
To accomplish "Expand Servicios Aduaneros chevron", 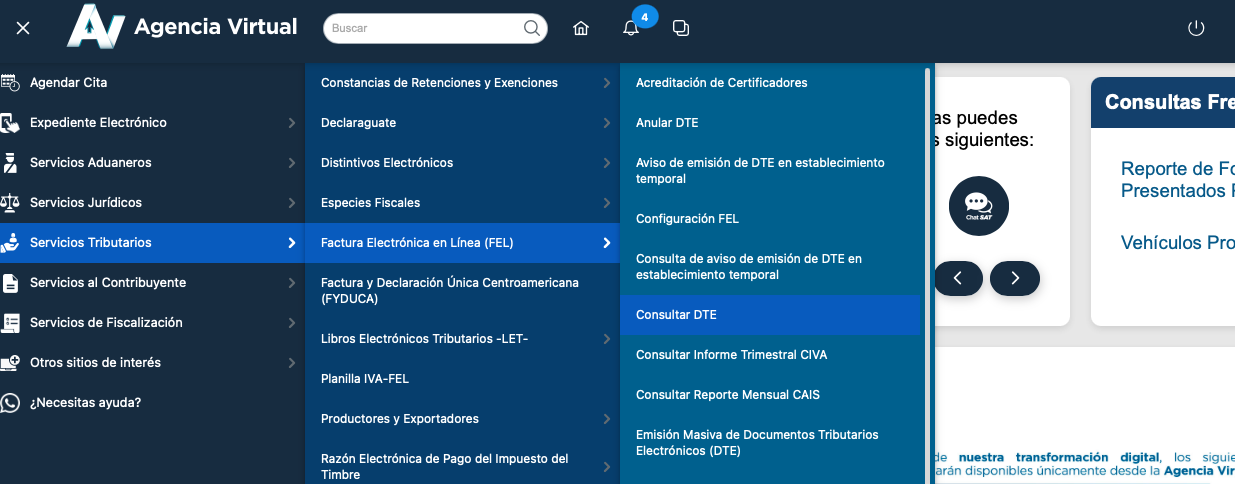I will pos(291,163).
